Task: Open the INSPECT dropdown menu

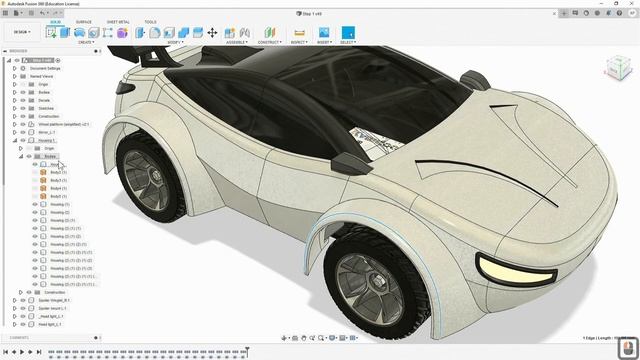Action: click(x=300, y=42)
